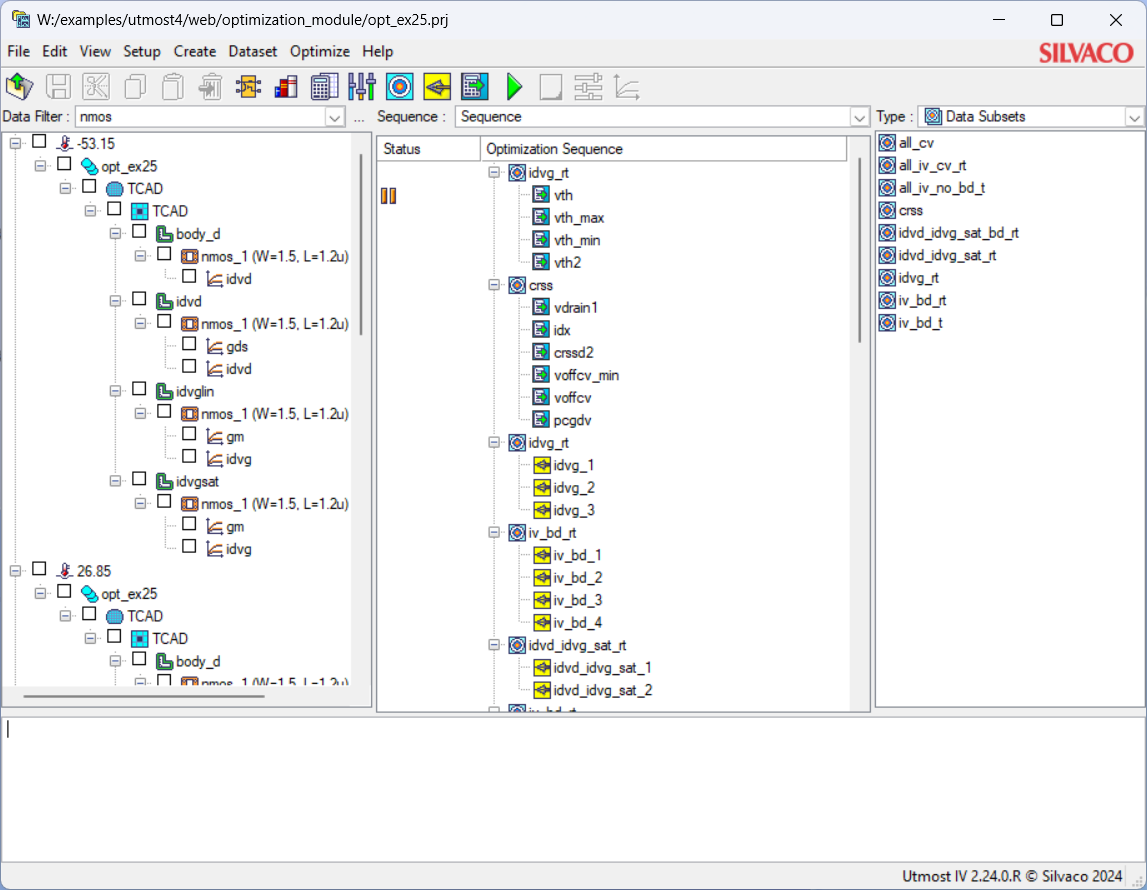Click the bullseye target toolbar icon

(399, 86)
